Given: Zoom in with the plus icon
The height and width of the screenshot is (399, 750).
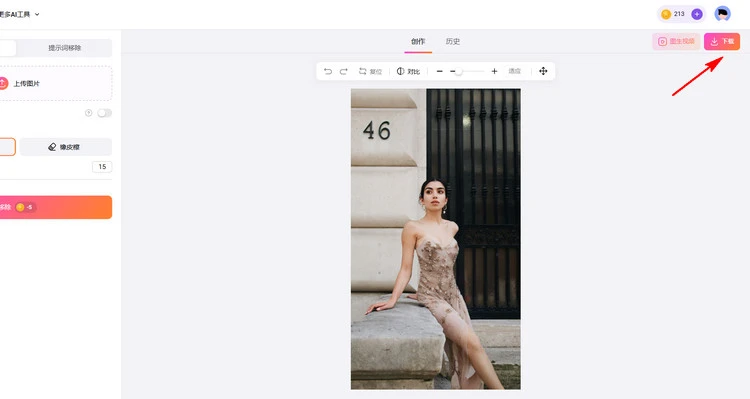Looking at the screenshot, I should (494, 71).
